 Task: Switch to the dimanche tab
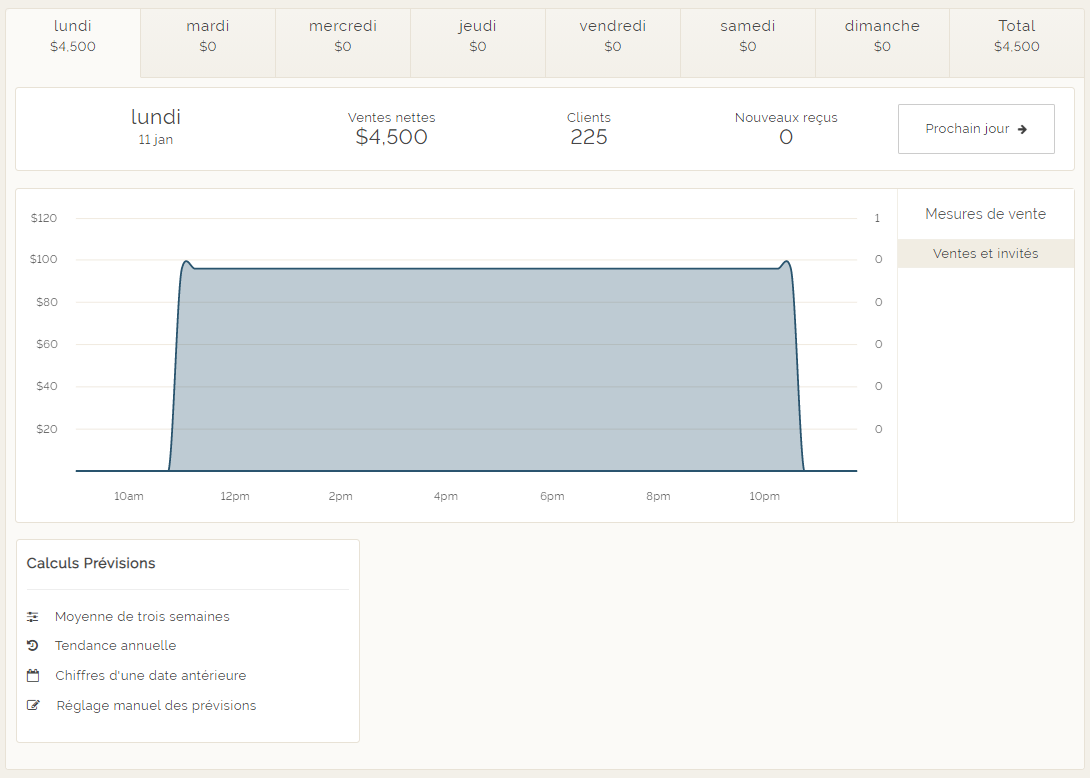(882, 36)
